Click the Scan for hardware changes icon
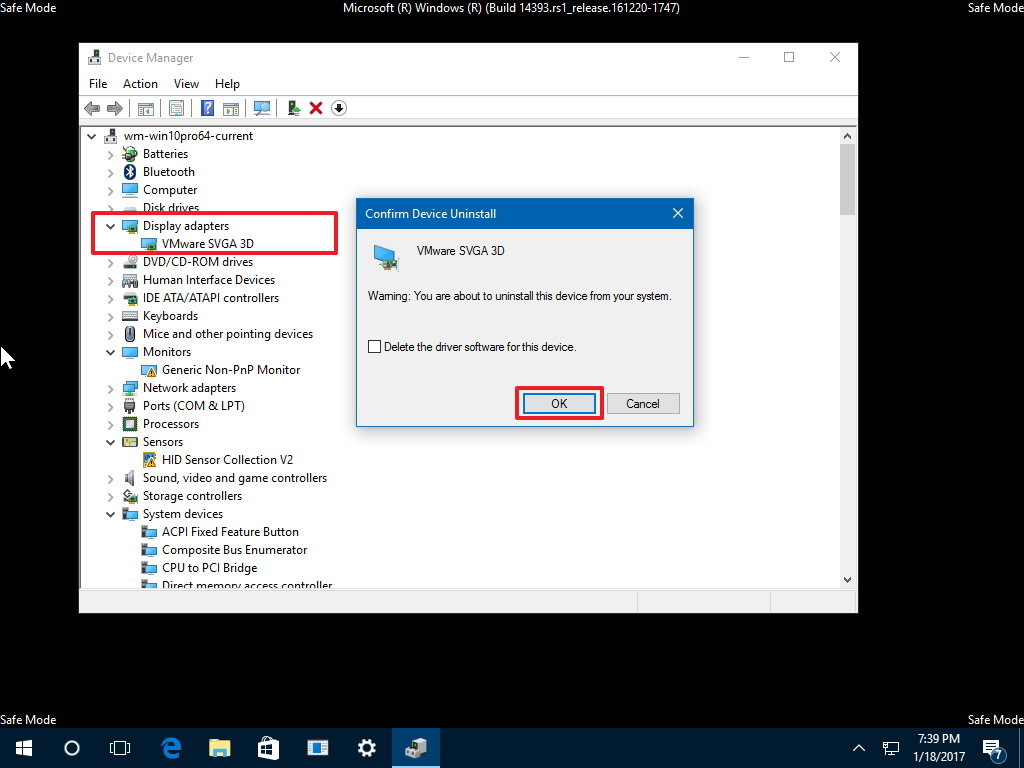 [x=262, y=108]
